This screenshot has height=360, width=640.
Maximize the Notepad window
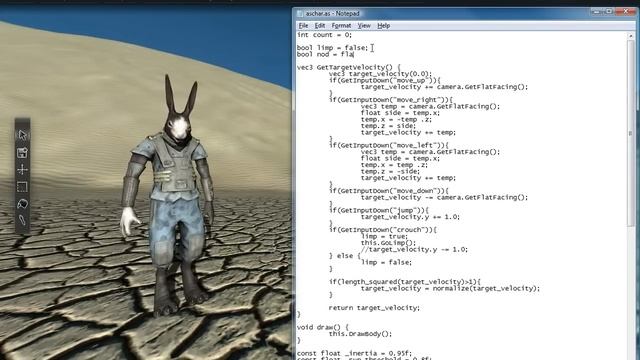pyautogui.click(x=609, y=11)
